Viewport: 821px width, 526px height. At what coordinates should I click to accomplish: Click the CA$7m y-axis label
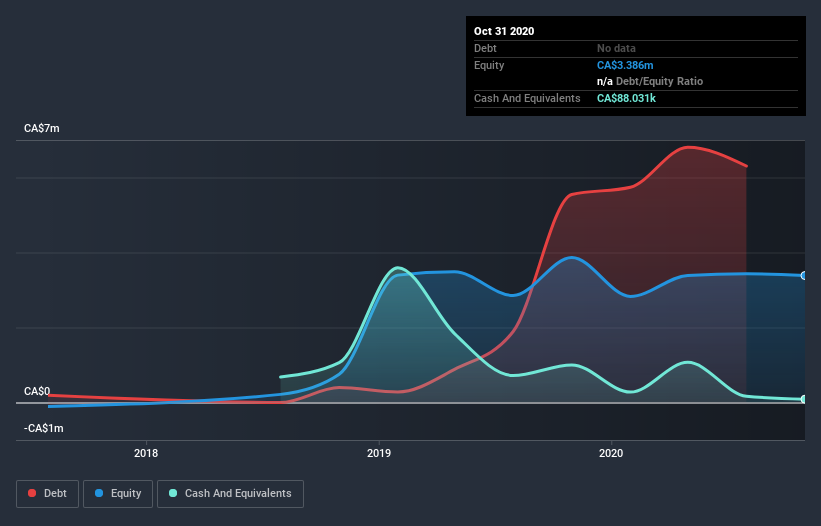point(42,128)
